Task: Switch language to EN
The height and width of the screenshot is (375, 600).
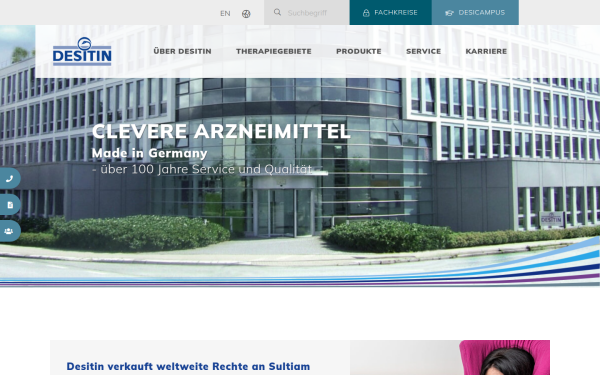Action: tap(225, 13)
